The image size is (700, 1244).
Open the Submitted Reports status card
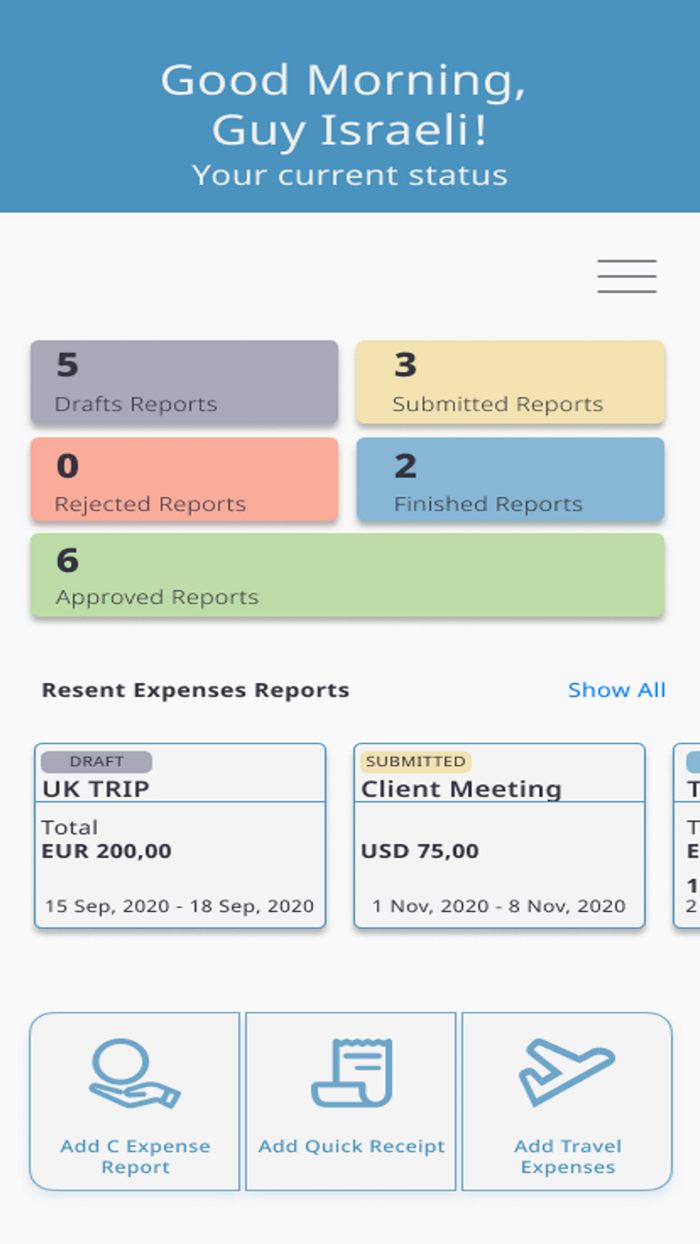(x=510, y=383)
